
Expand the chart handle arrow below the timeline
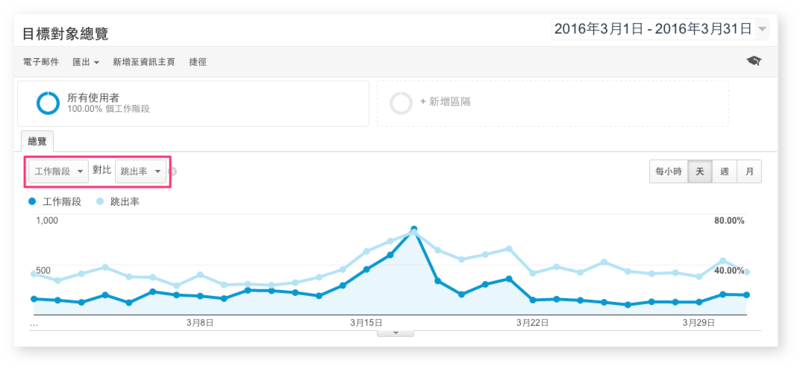click(395, 333)
